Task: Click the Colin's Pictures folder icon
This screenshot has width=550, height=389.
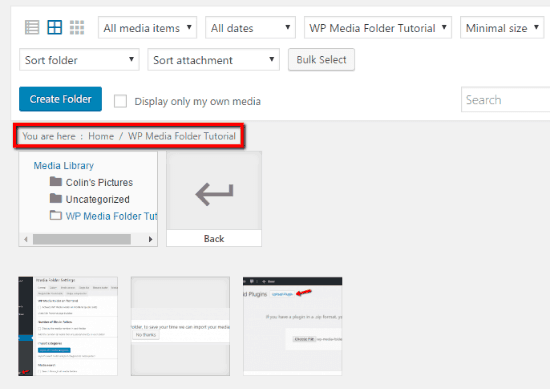Action: (x=56, y=181)
